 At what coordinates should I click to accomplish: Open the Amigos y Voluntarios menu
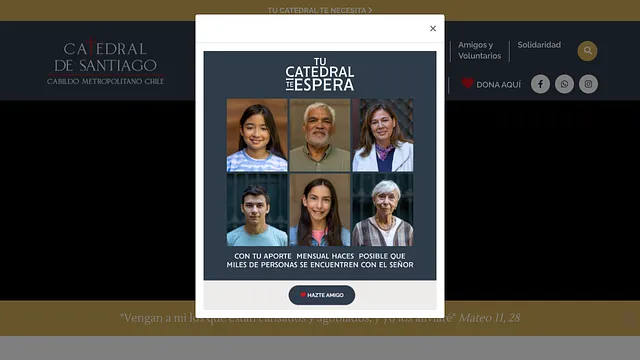coord(479,51)
